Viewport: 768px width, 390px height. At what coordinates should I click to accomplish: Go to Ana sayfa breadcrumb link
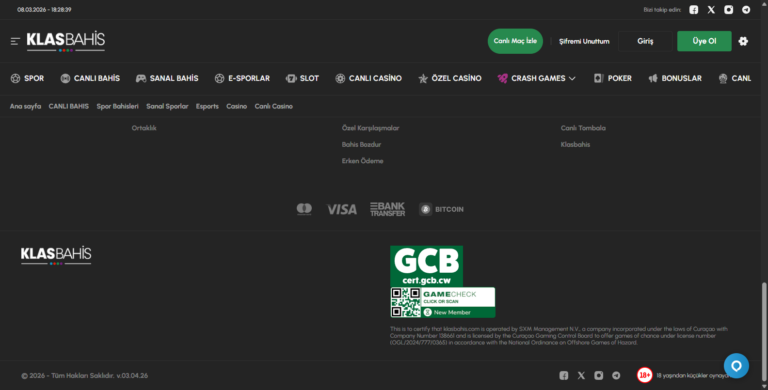pos(25,106)
